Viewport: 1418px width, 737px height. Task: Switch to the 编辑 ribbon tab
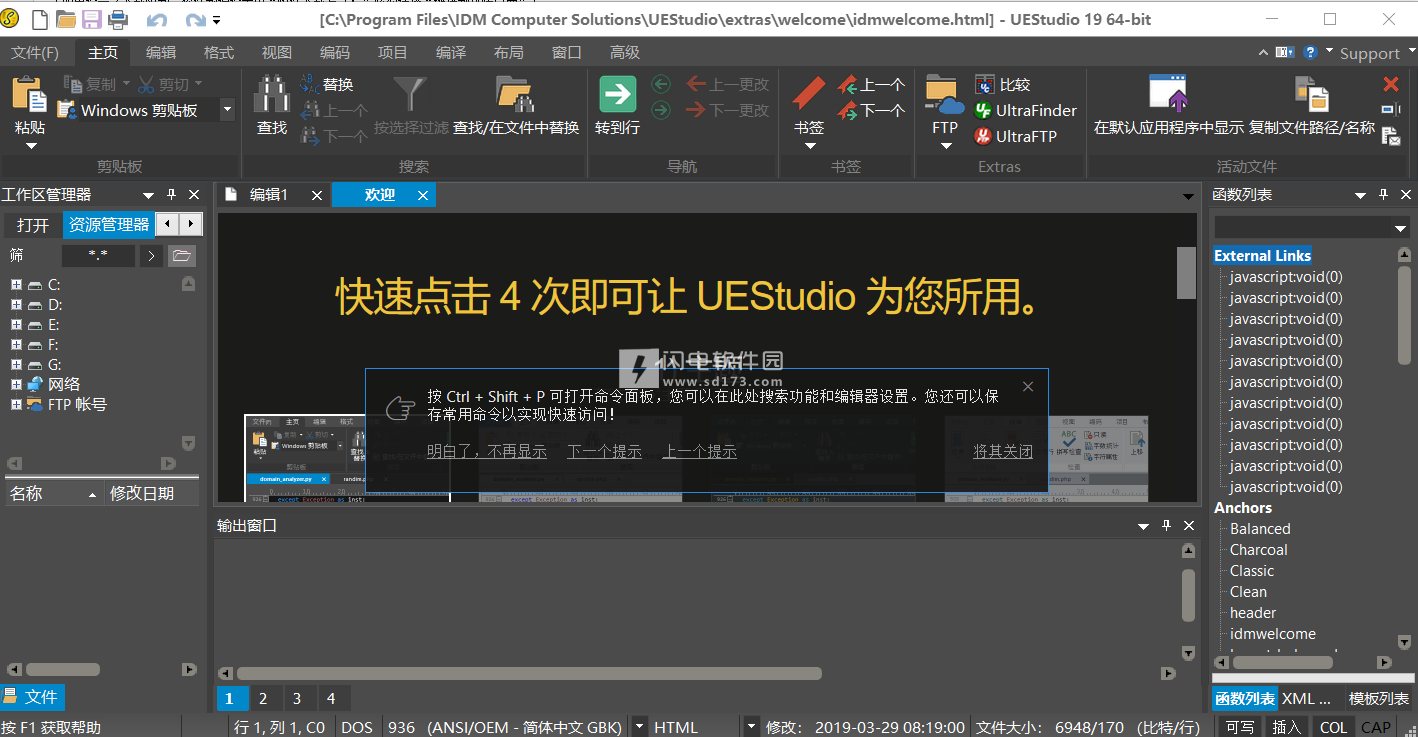point(161,53)
